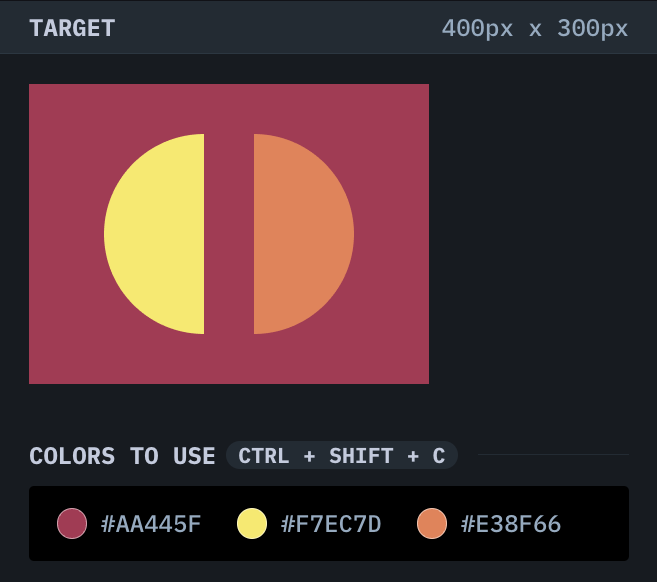Screen dimensions: 657x582
Task: Copy the #AA445F hex code text
Action: click(151, 524)
